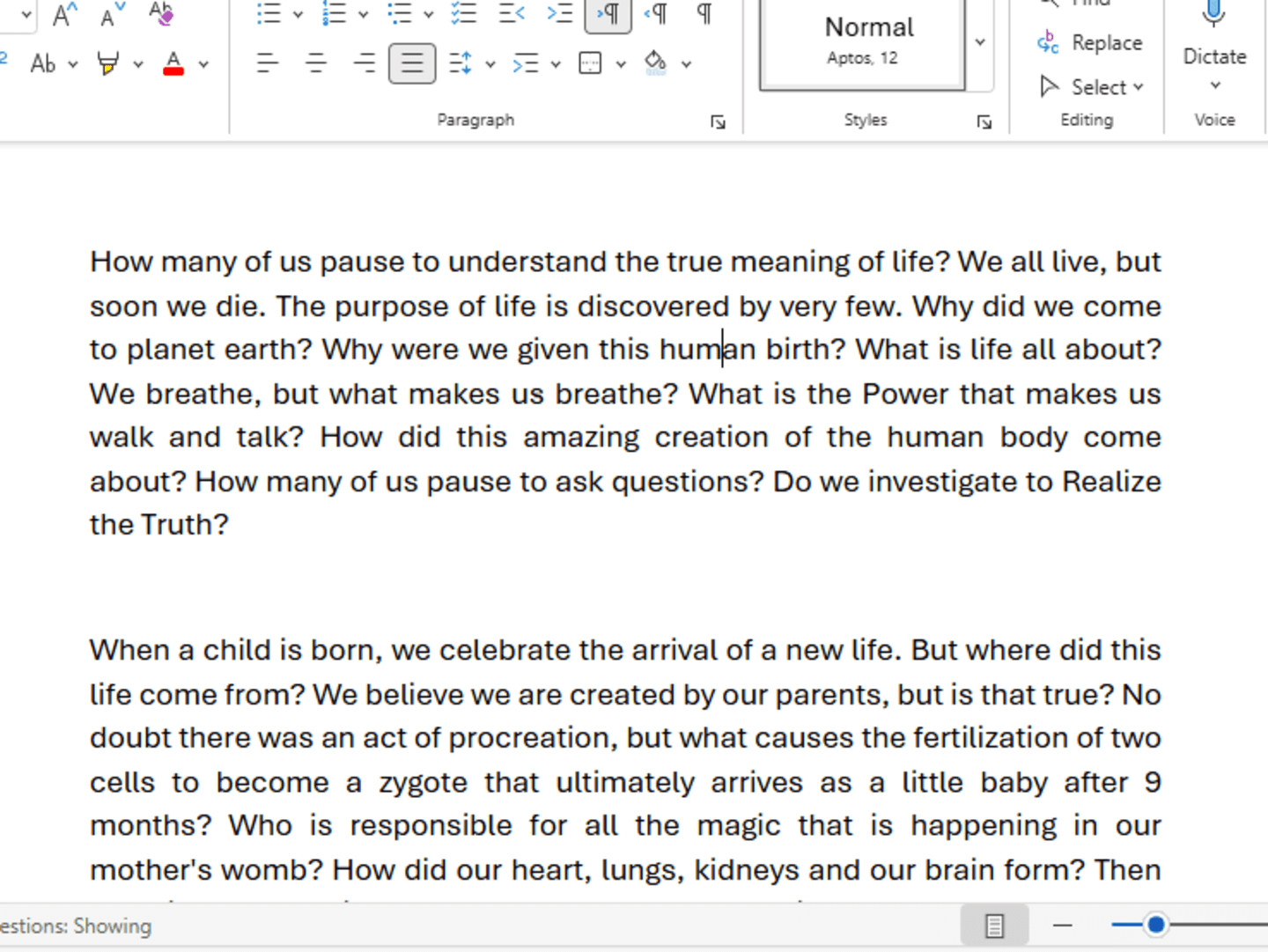
Task: Show or hide paragraph marks
Action: [x=704, y=14]
